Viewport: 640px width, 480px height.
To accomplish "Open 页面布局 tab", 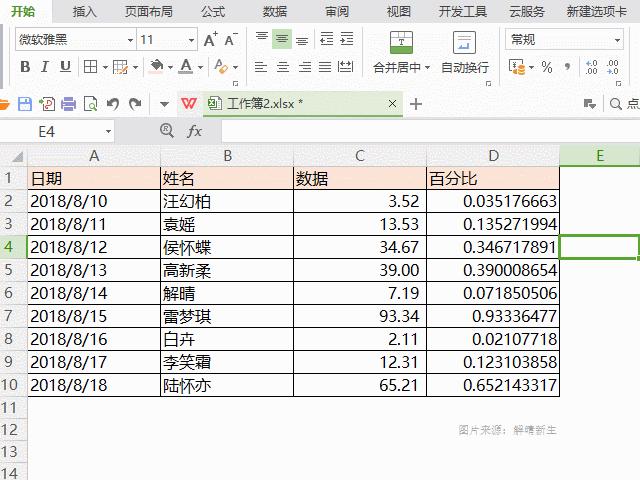I will pyautogui.click(x=149, y=11).
